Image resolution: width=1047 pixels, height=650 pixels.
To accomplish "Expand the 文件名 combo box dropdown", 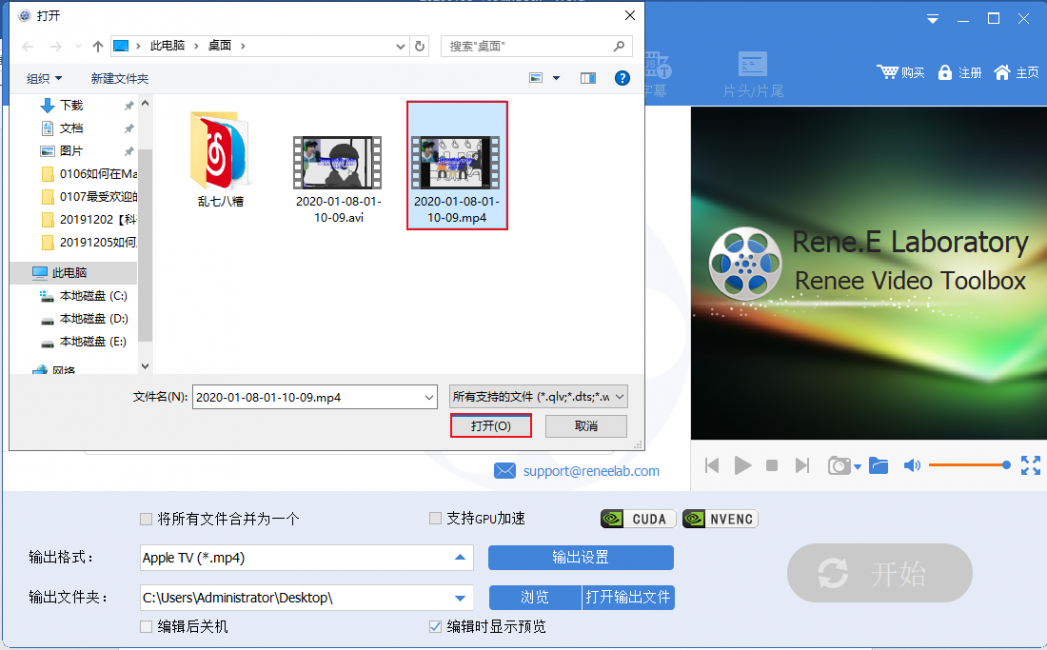I will click(429, 397).
